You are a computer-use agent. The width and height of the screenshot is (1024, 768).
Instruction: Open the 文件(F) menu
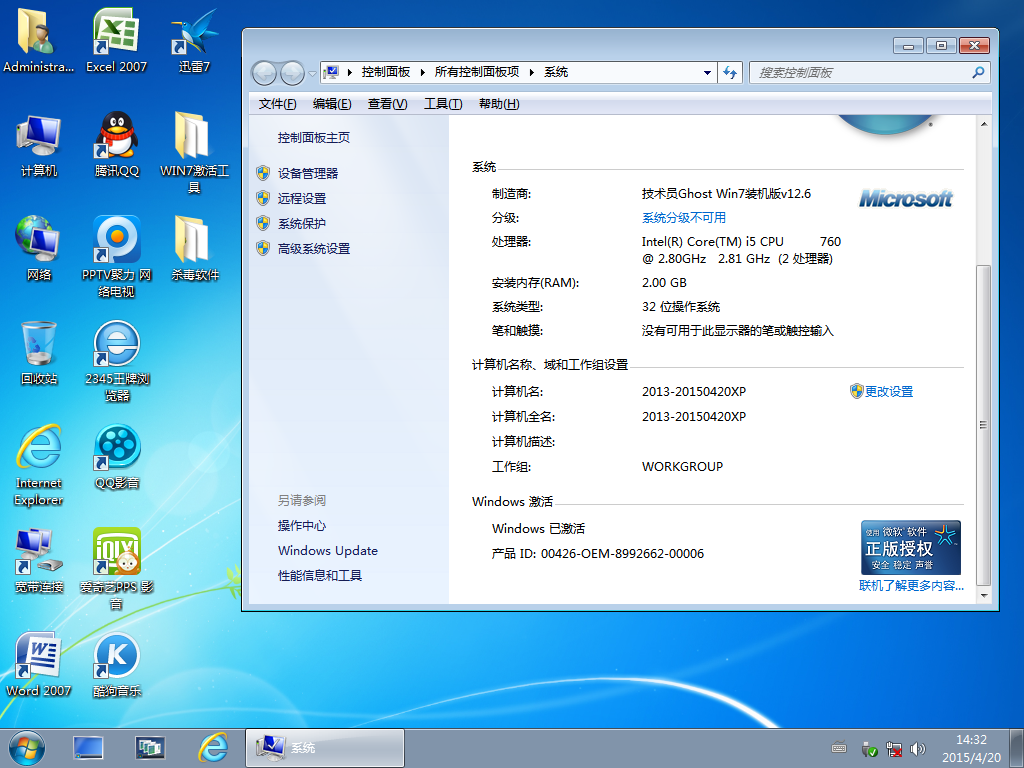277,104
